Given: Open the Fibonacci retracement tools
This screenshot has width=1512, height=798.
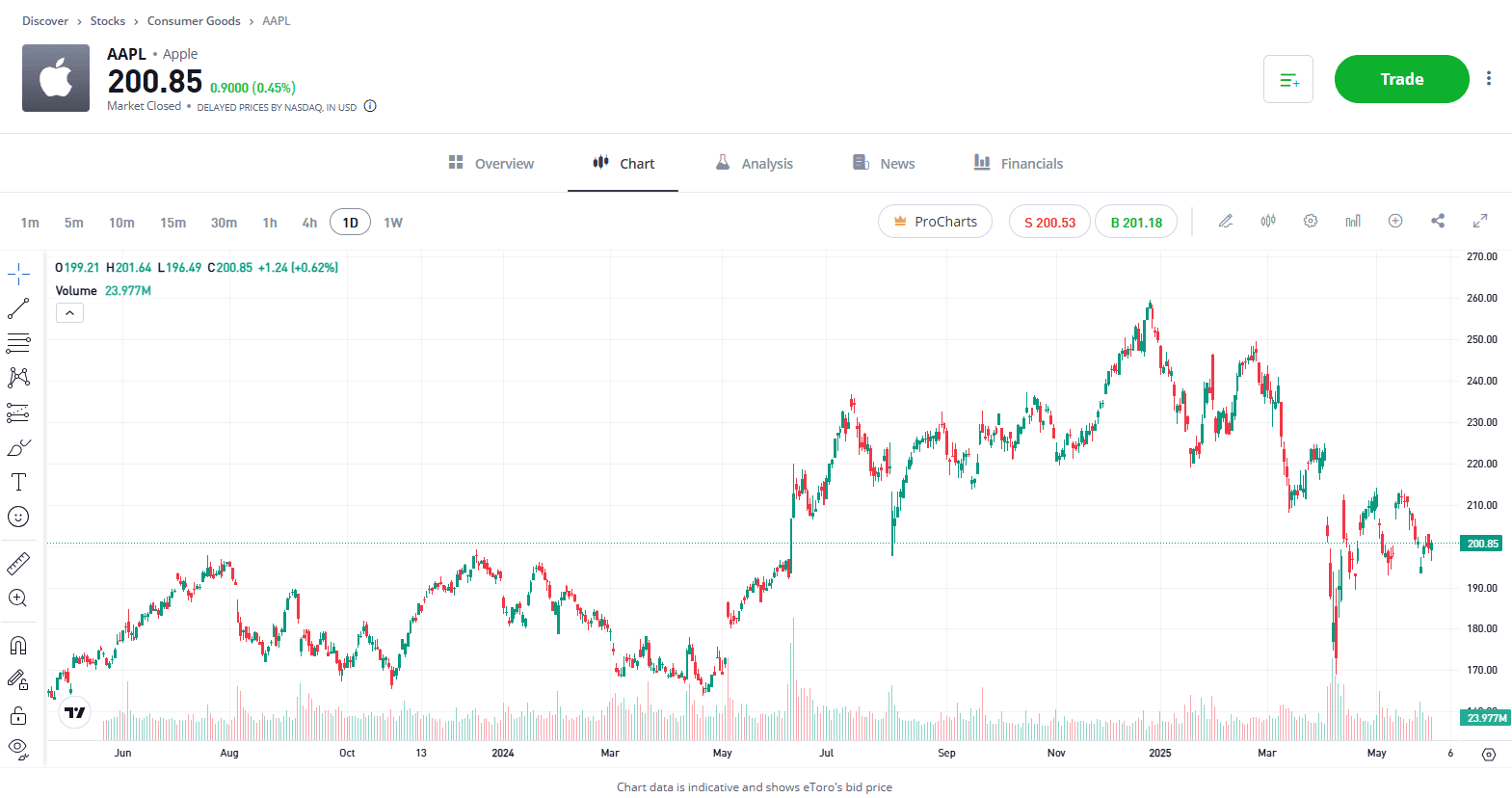Looking at the screenshot, I should (x=18, y=342).
